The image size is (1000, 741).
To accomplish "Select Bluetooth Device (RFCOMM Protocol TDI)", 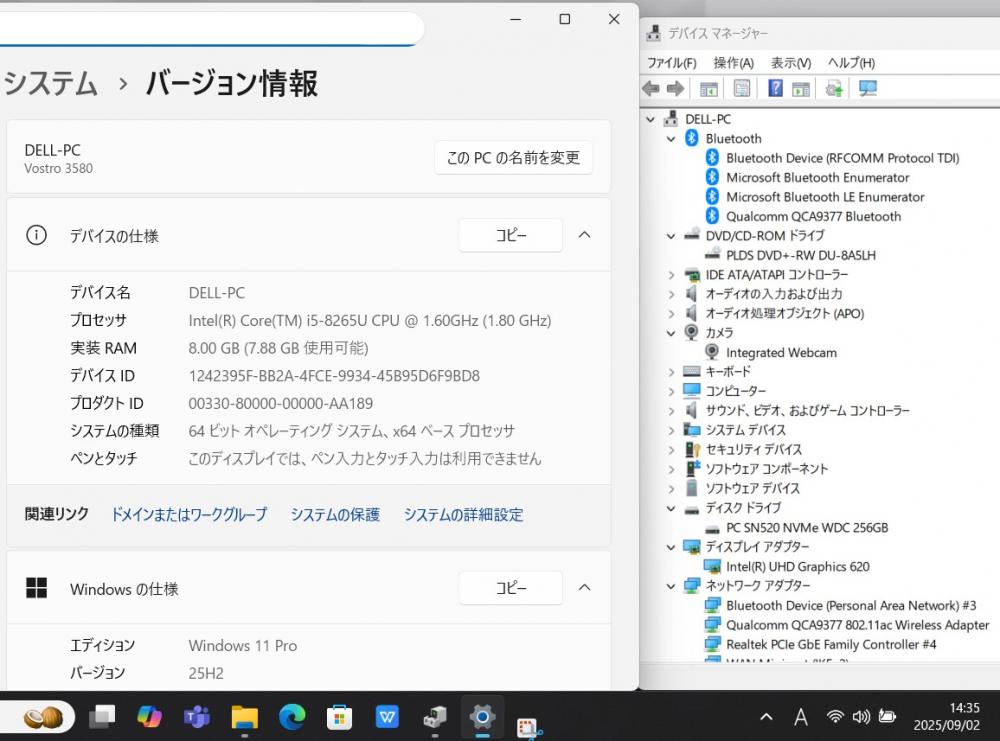I will (x=842, y=158).
